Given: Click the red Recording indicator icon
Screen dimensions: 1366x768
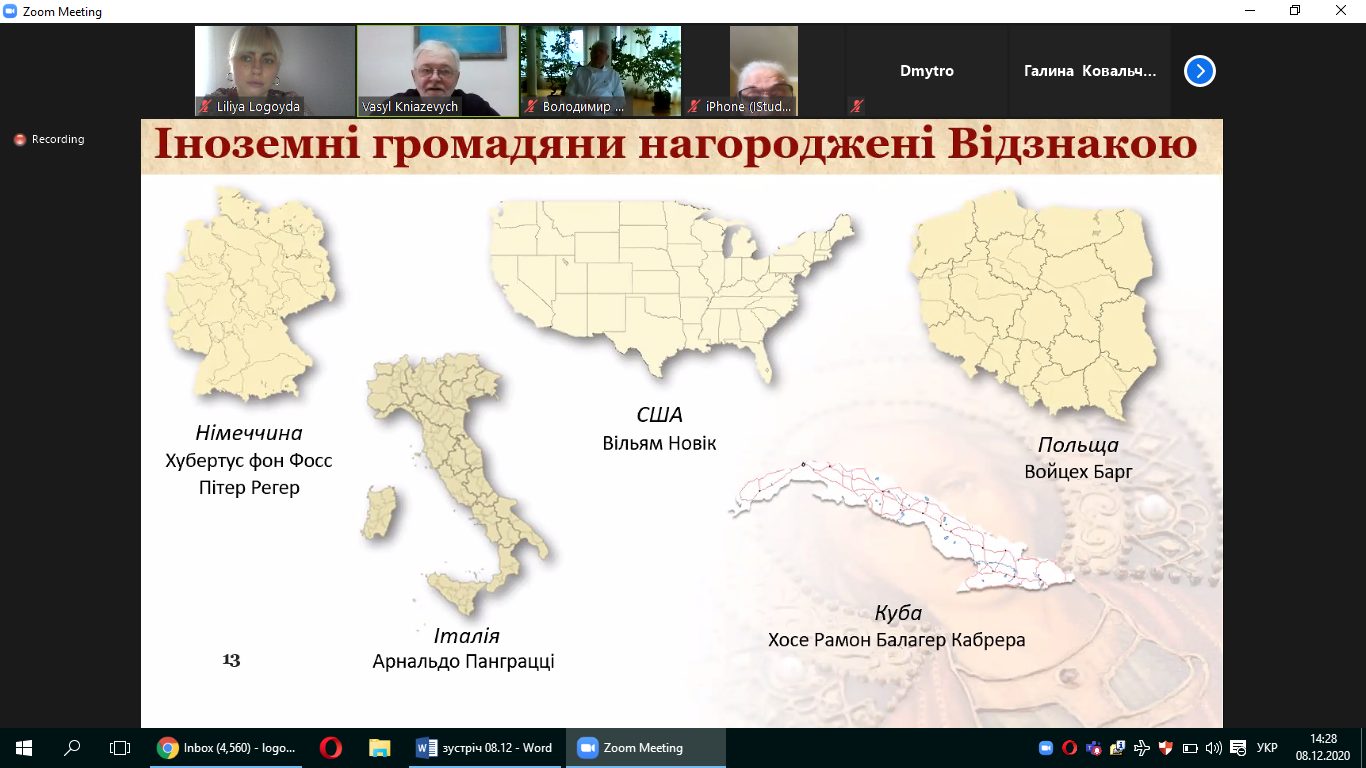Looking at the screenshot, I should (x=19, y=140).
